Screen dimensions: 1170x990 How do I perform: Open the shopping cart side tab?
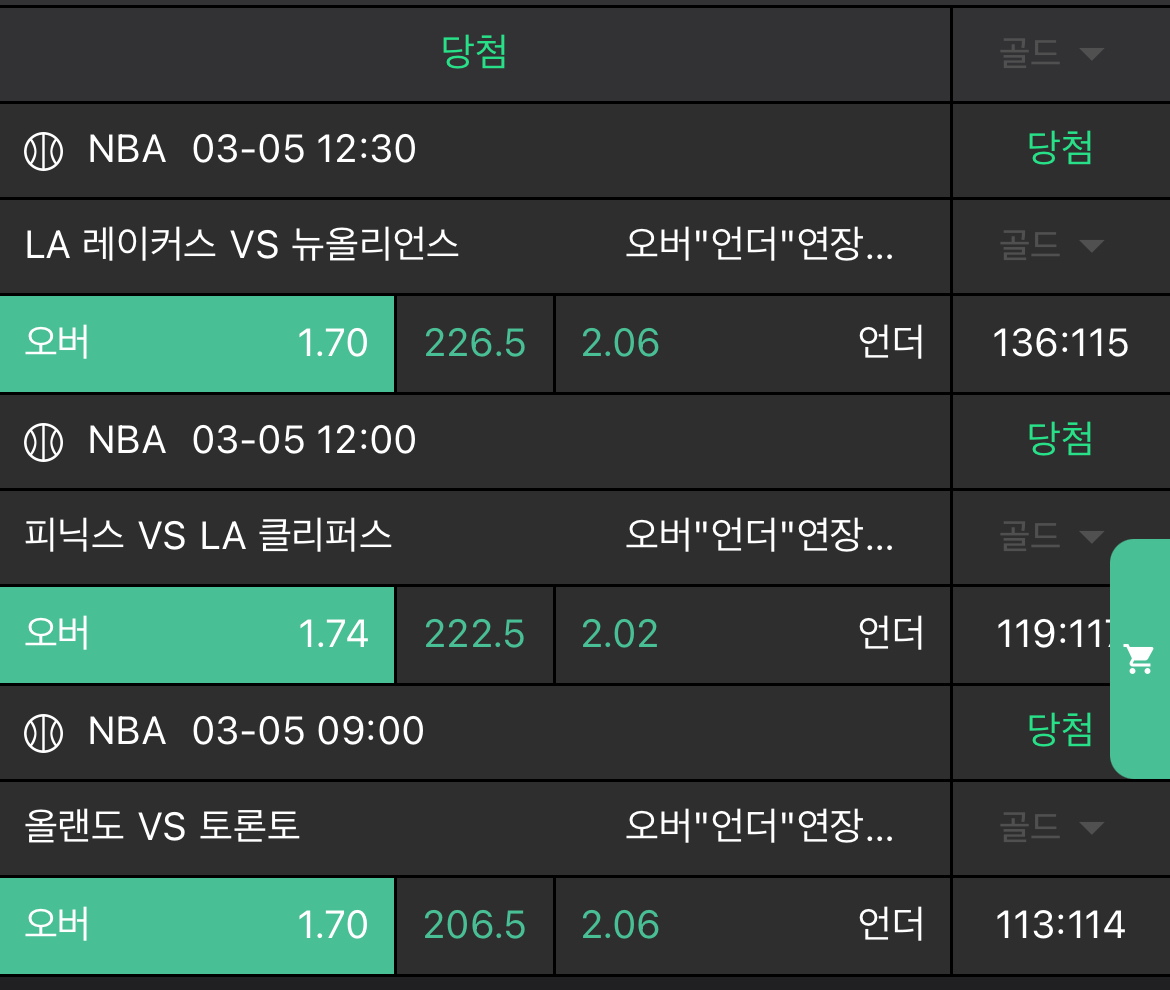[x=1140, y=659]
